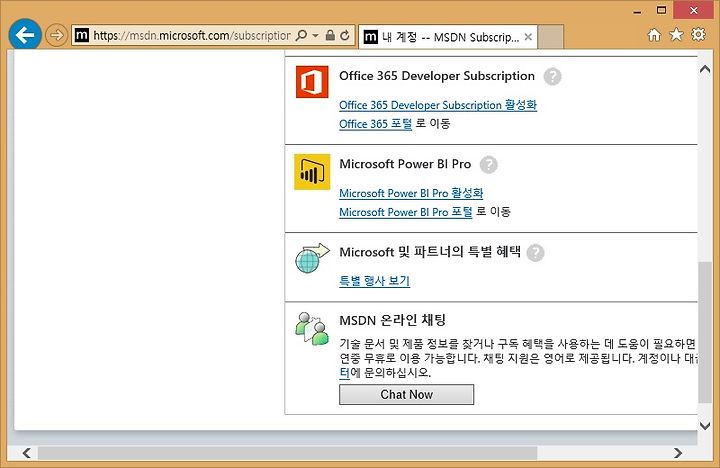
Task: Click Microsoft 및 파트너의 특별 혜택 heading
Action: tap(430, 252)
